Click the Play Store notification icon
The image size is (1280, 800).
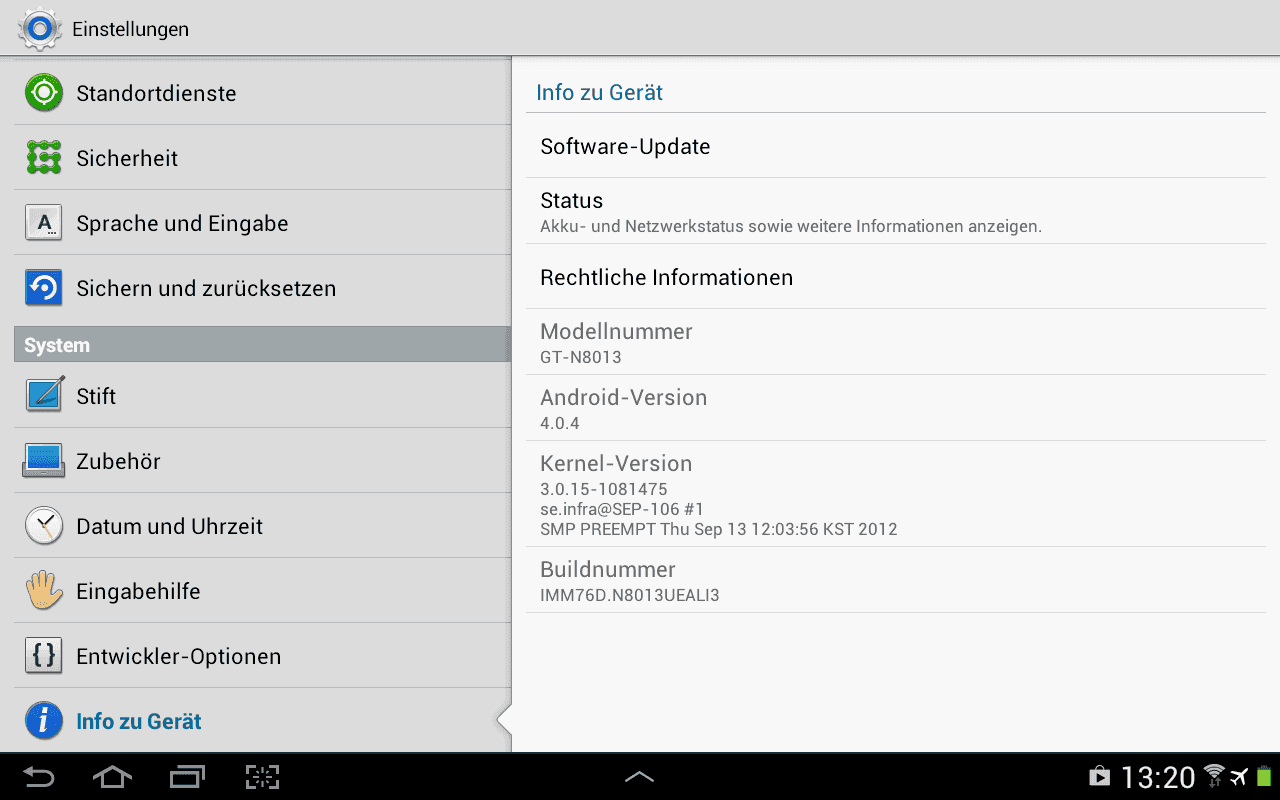1099,777
